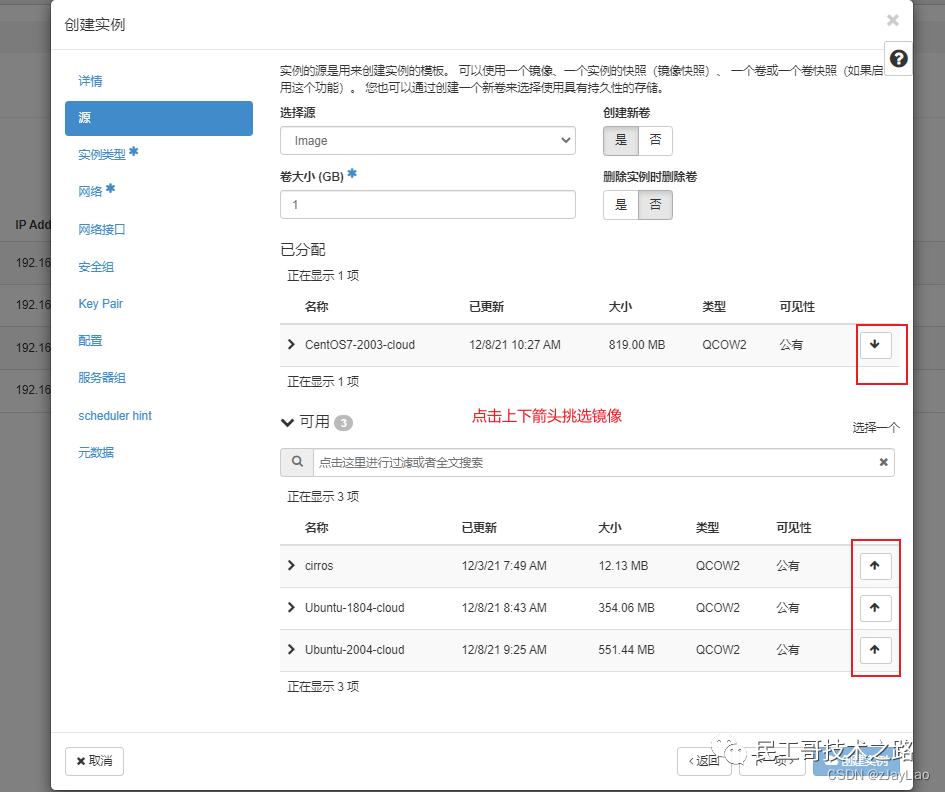945x792 pixels.
Task: Click the 可用 table 类型 column header
Action: pyautogui.click(x=708, y=528)
